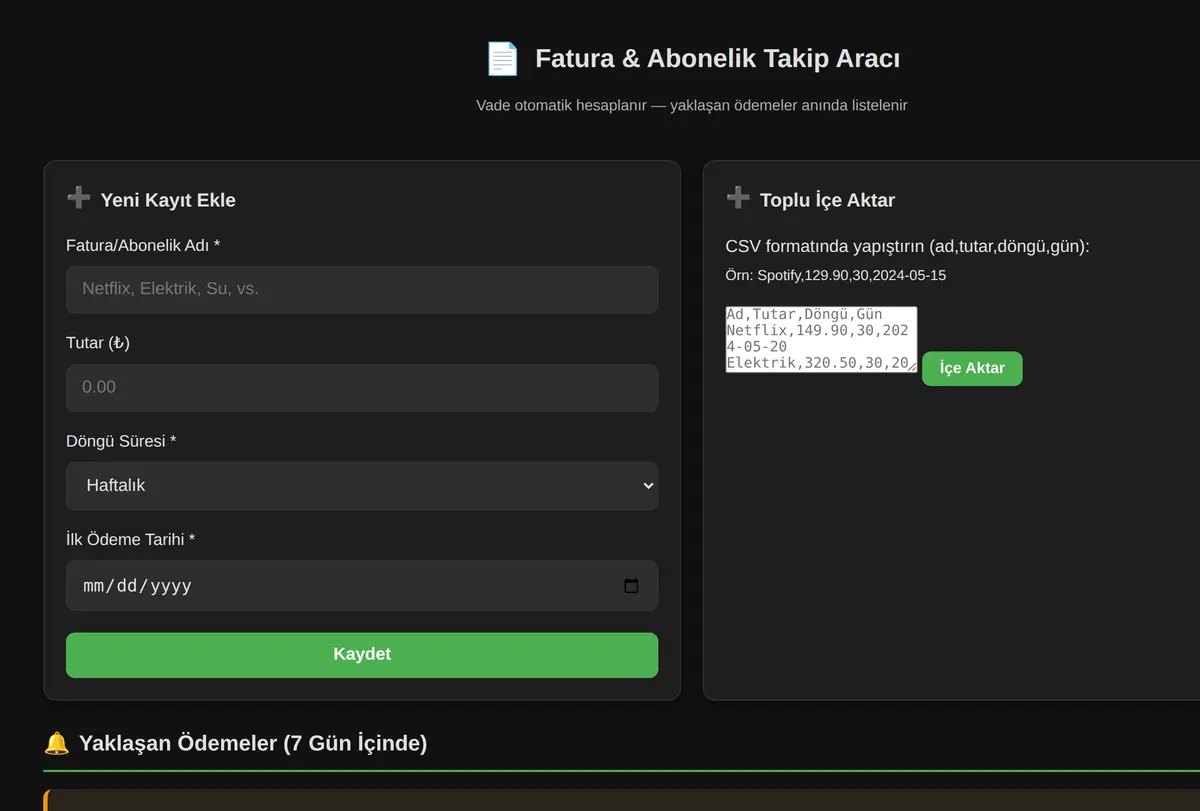Viewport: 1200px width, 811px height.
Task: Click the Fatura/Abonelik Adı label
Action: 143,245
